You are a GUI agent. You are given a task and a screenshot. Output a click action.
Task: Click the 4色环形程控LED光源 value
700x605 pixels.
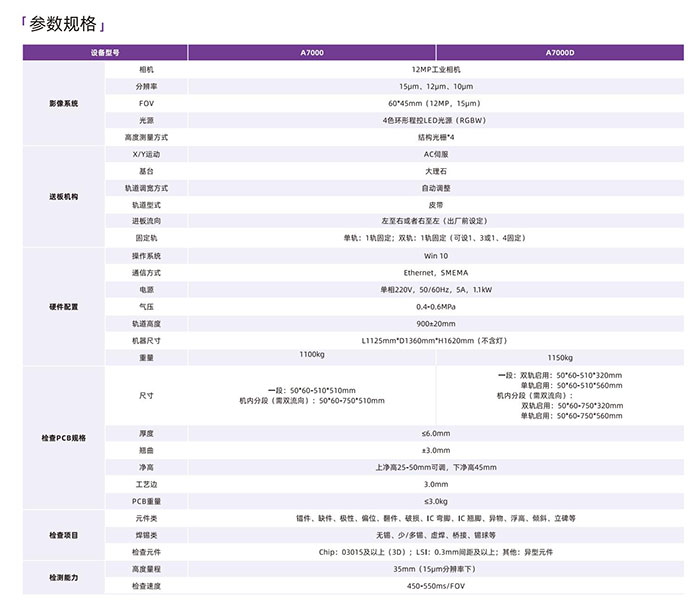(x=435, y=120)
